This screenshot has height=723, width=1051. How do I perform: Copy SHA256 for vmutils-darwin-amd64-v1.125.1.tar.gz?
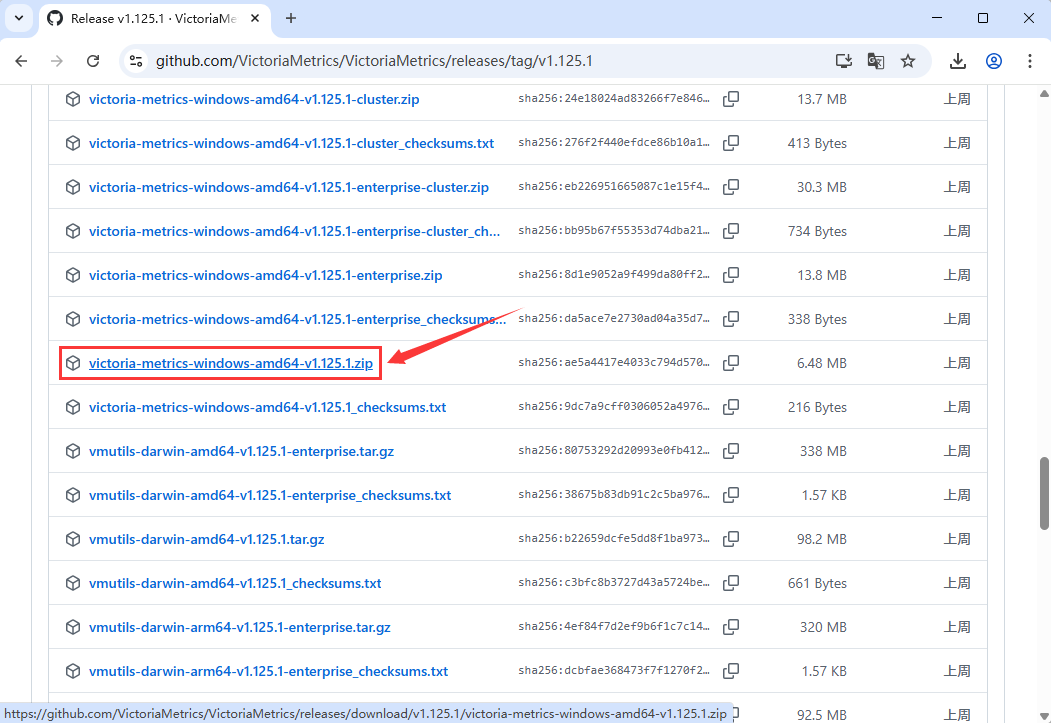731,539
